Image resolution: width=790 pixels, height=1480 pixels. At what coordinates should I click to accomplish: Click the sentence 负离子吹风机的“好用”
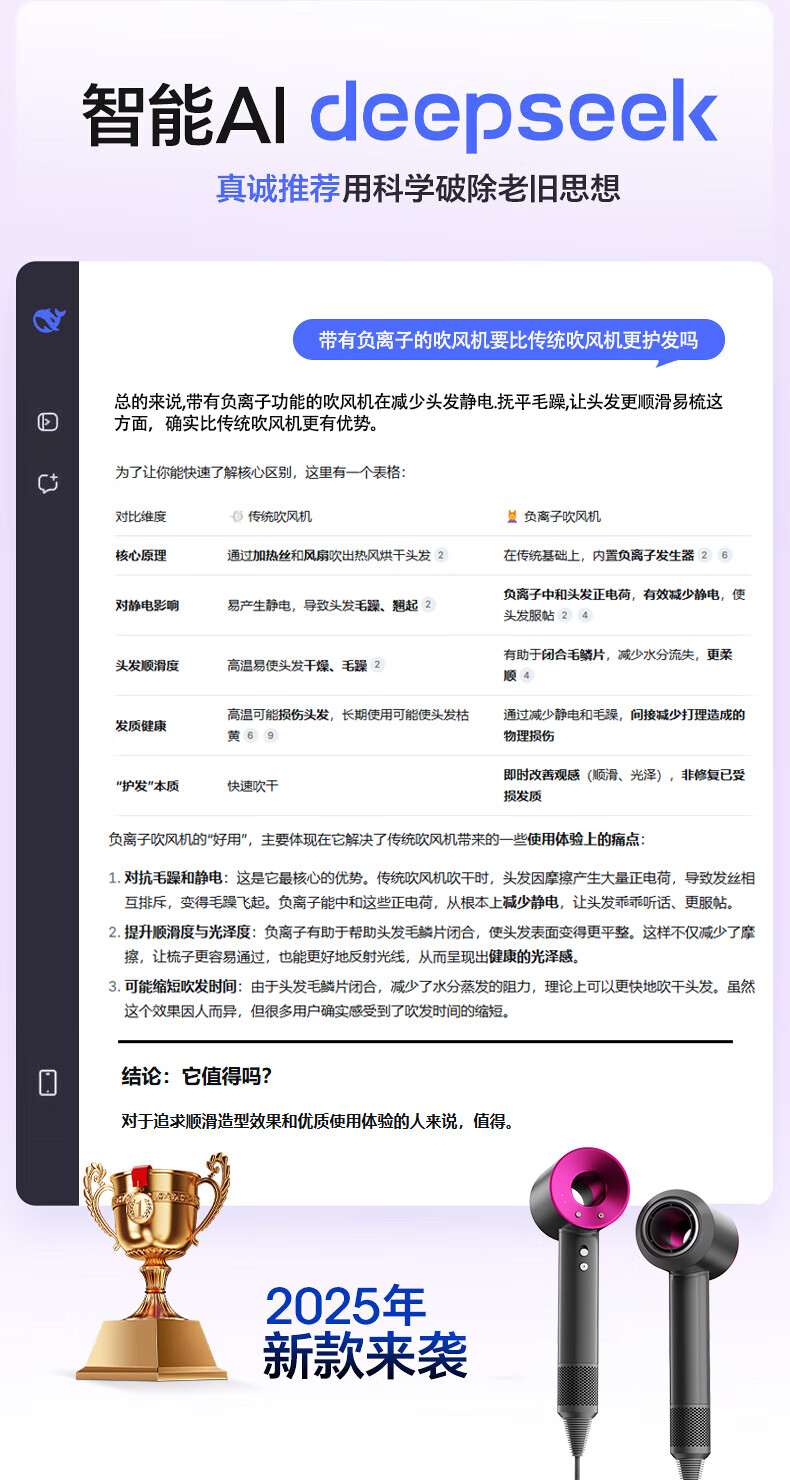tap(376, 838)
